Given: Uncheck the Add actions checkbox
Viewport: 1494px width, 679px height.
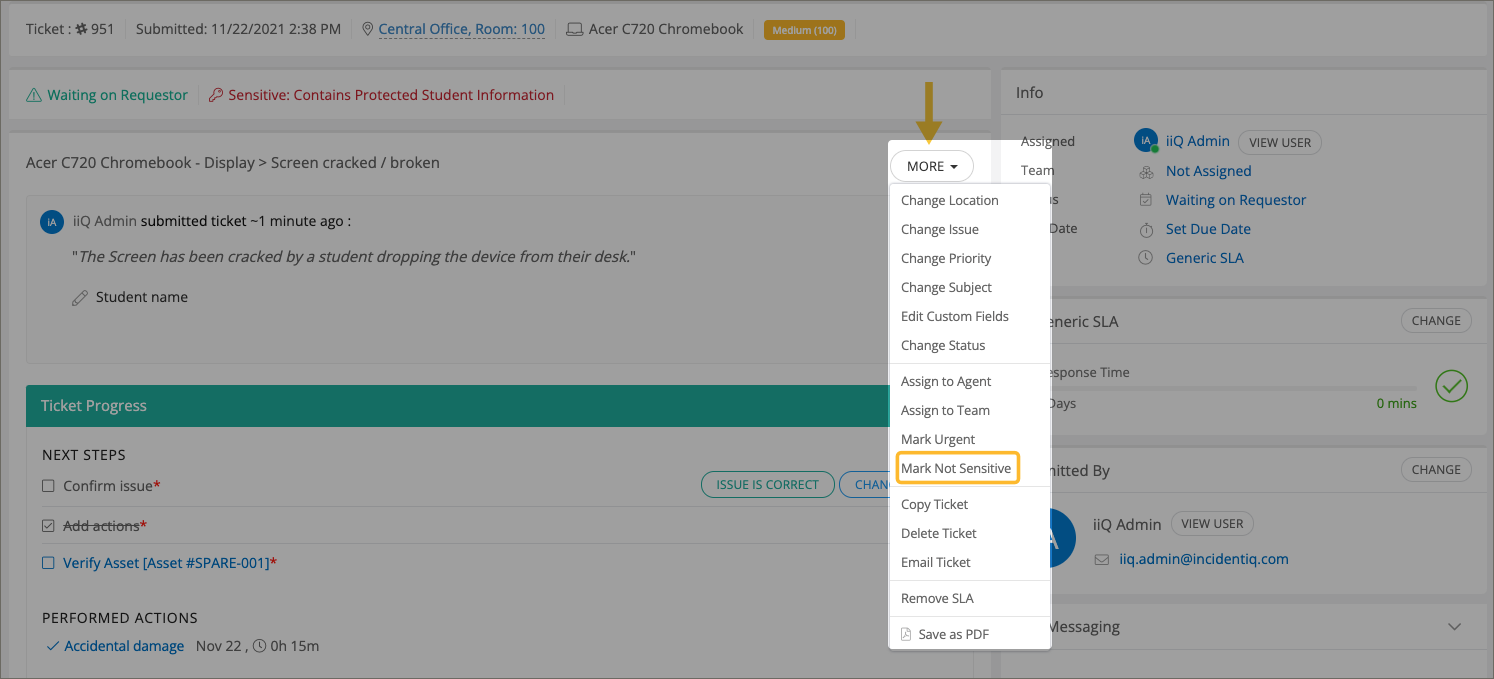Looking at the screenshot, I should 48,526.
